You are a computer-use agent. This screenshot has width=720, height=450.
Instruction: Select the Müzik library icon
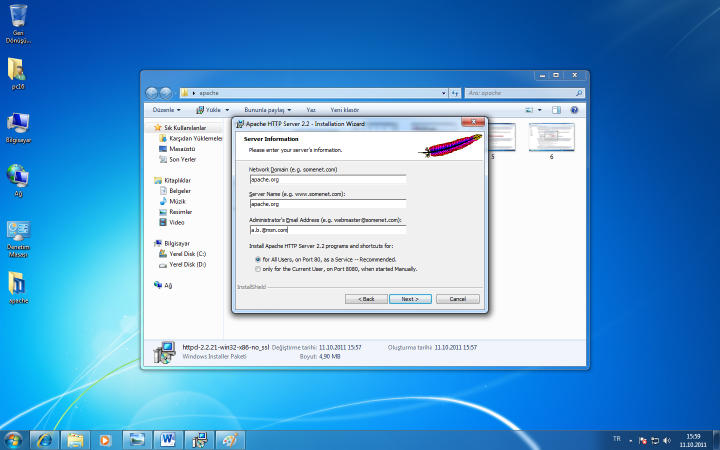(x=175, y=201)
